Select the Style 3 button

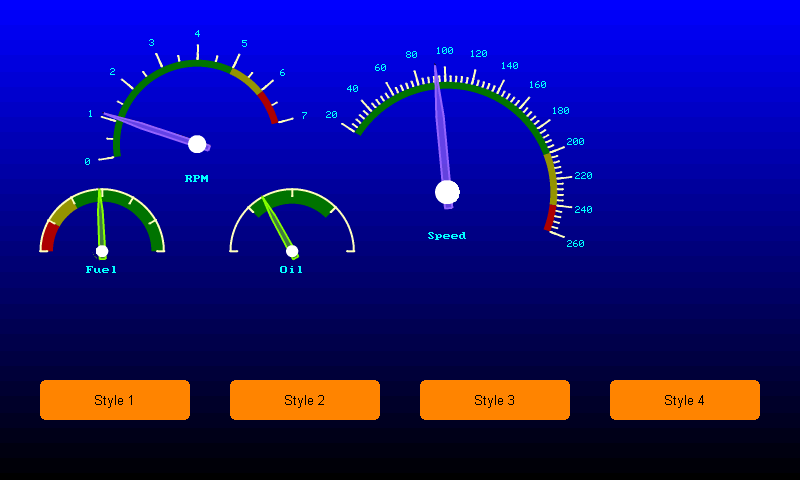[494, 400]
